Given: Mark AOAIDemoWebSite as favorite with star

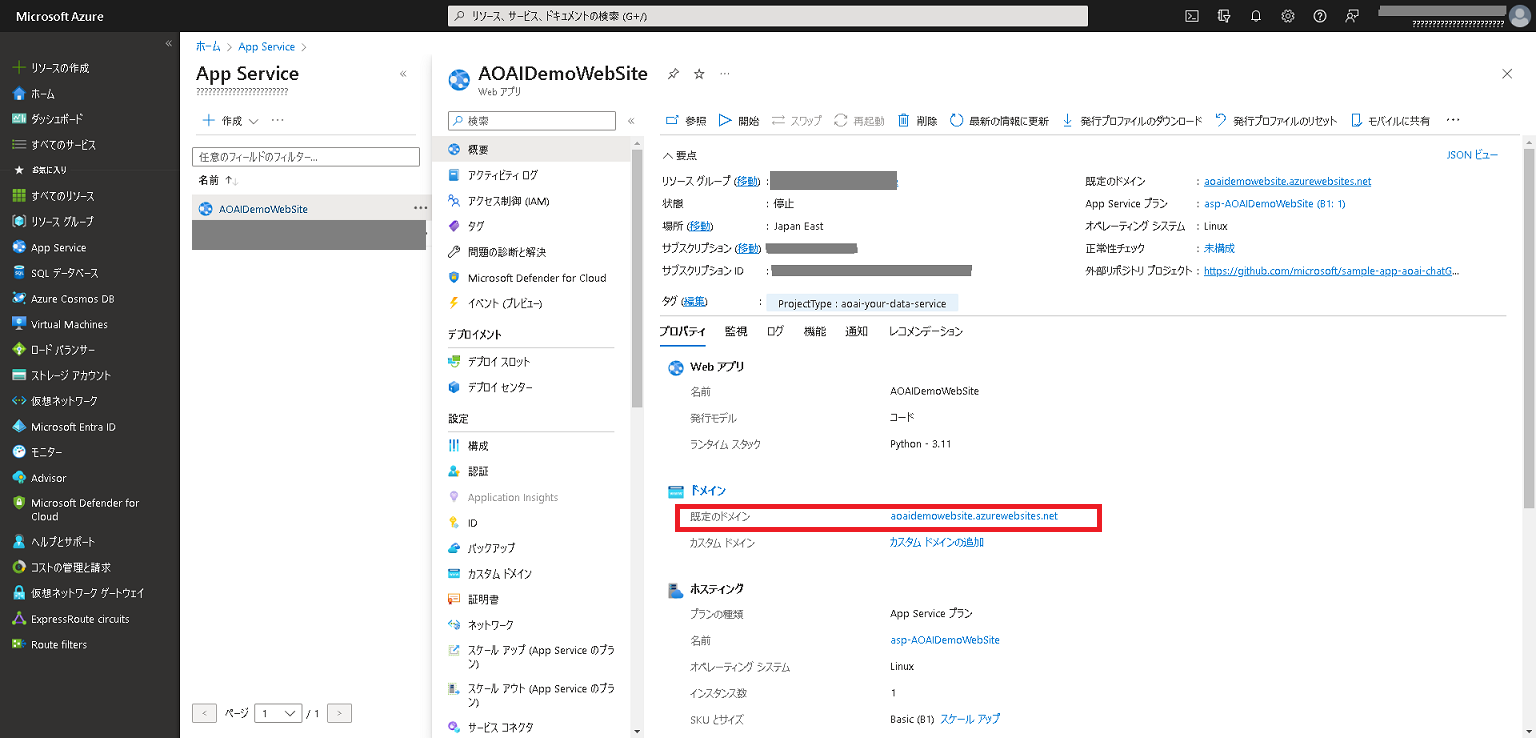Looking at the screenshot, I should pos(699,74).
